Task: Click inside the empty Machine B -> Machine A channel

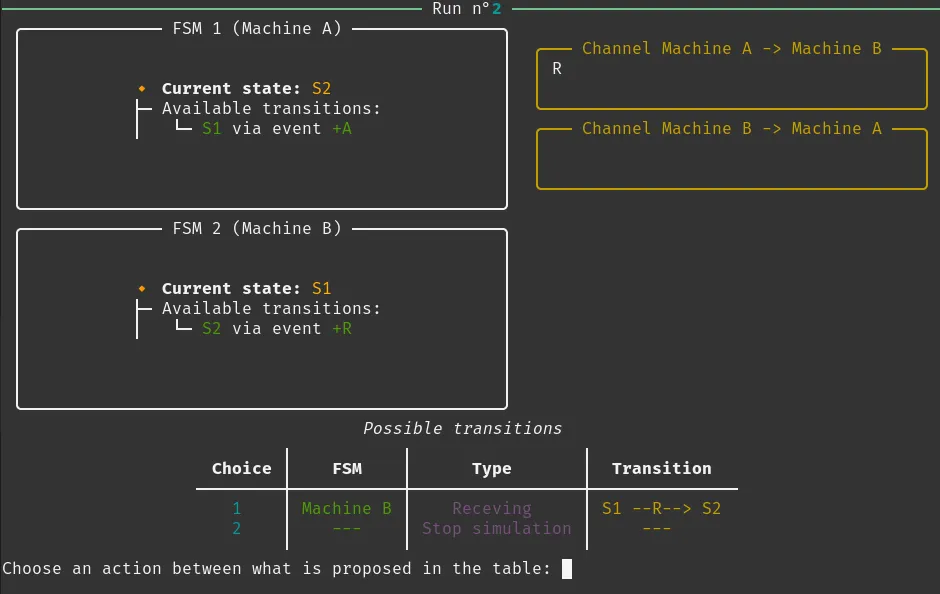Action: point(731,164)
